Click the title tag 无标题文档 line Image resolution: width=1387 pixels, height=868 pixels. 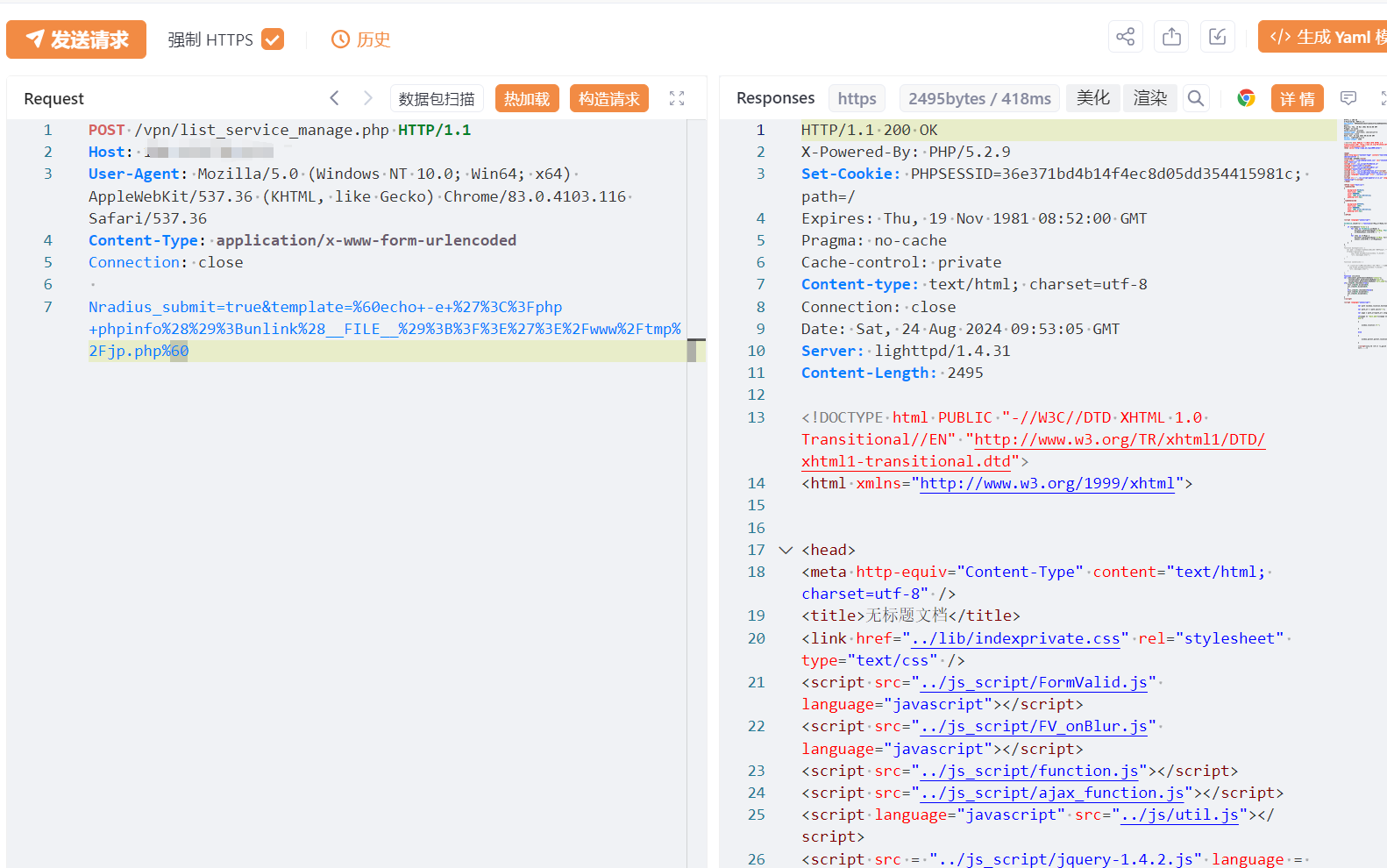coord(911,615)
